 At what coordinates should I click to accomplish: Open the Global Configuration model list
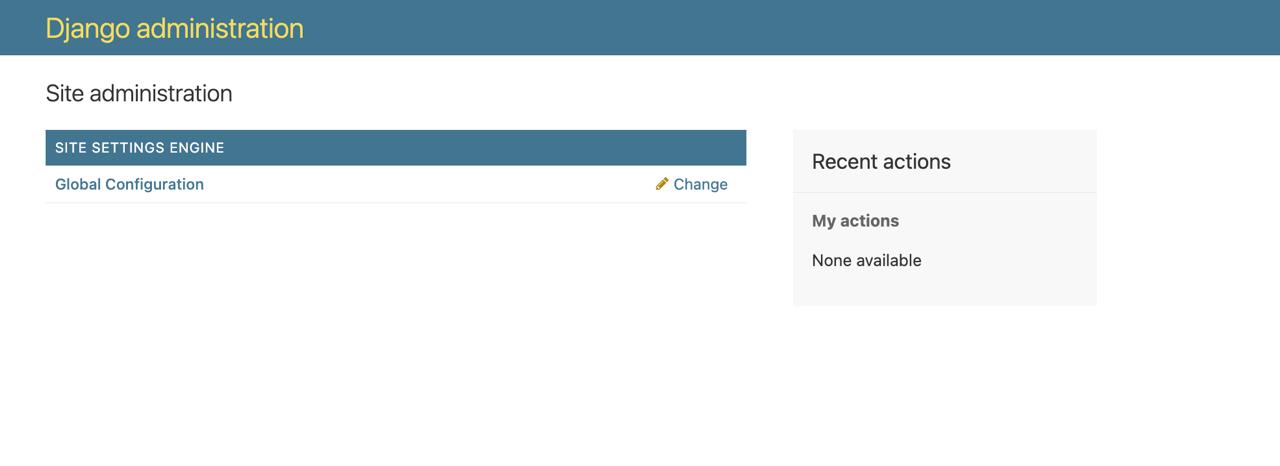click(129, 184)
